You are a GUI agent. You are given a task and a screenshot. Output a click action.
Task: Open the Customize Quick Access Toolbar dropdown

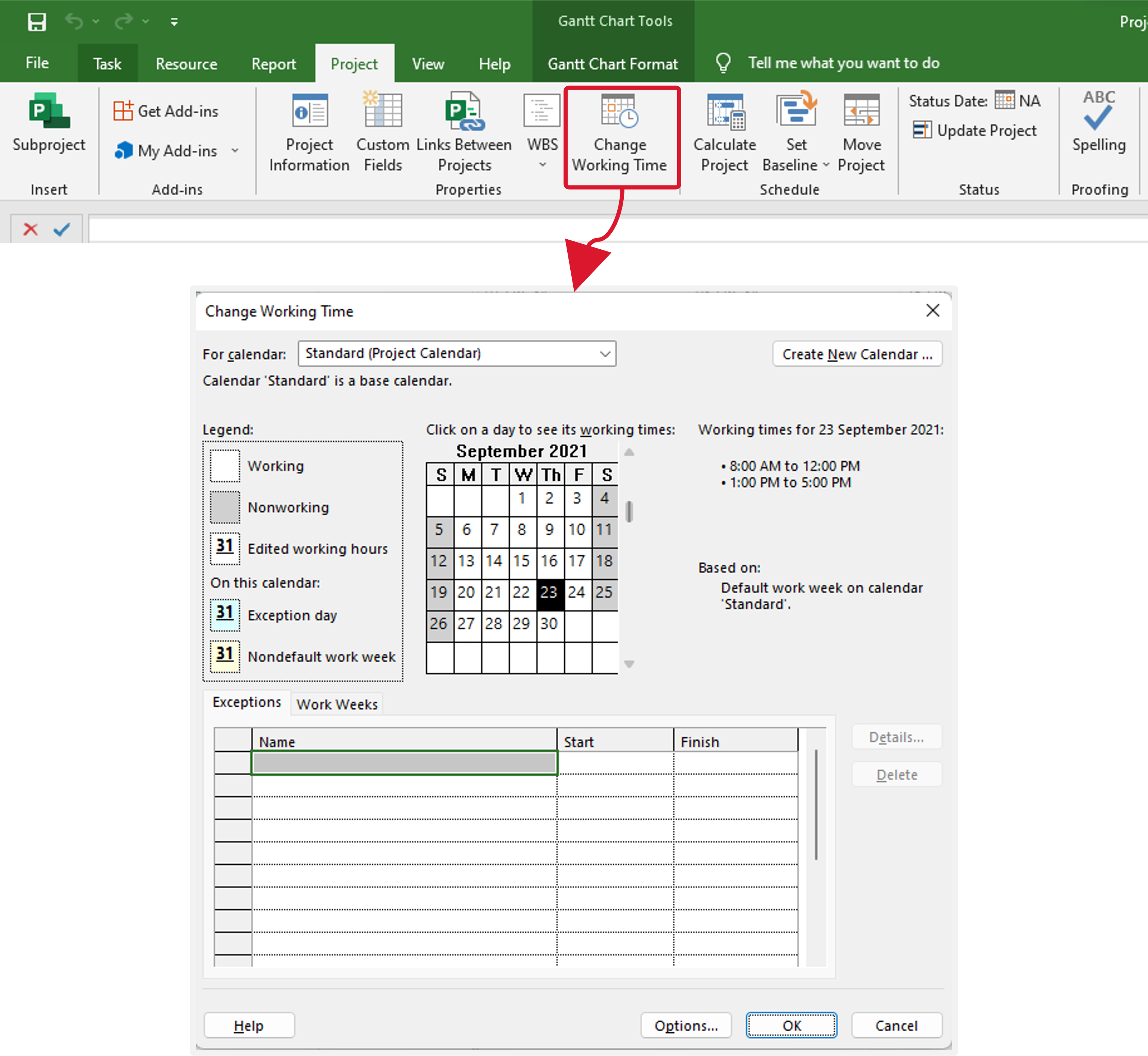click(174, 22)
